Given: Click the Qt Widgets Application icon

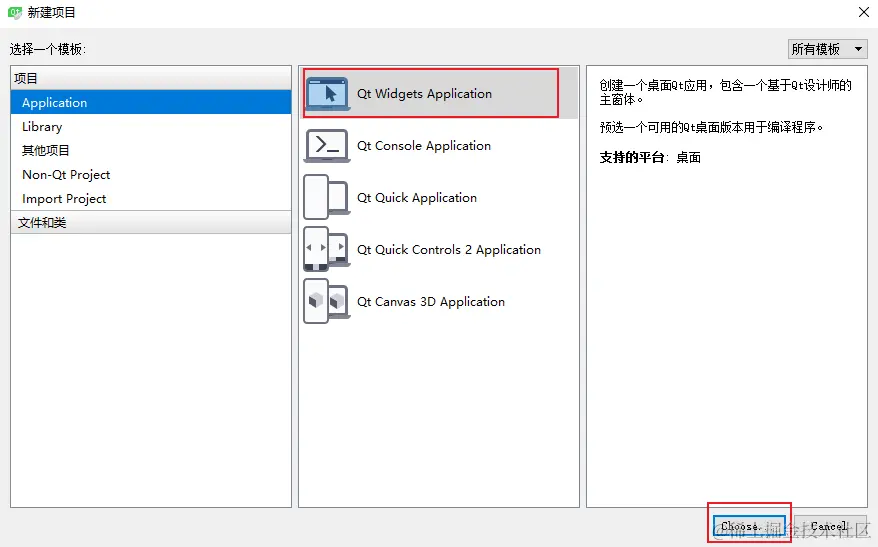Looking at the screenshot, I should coord(328,93).
